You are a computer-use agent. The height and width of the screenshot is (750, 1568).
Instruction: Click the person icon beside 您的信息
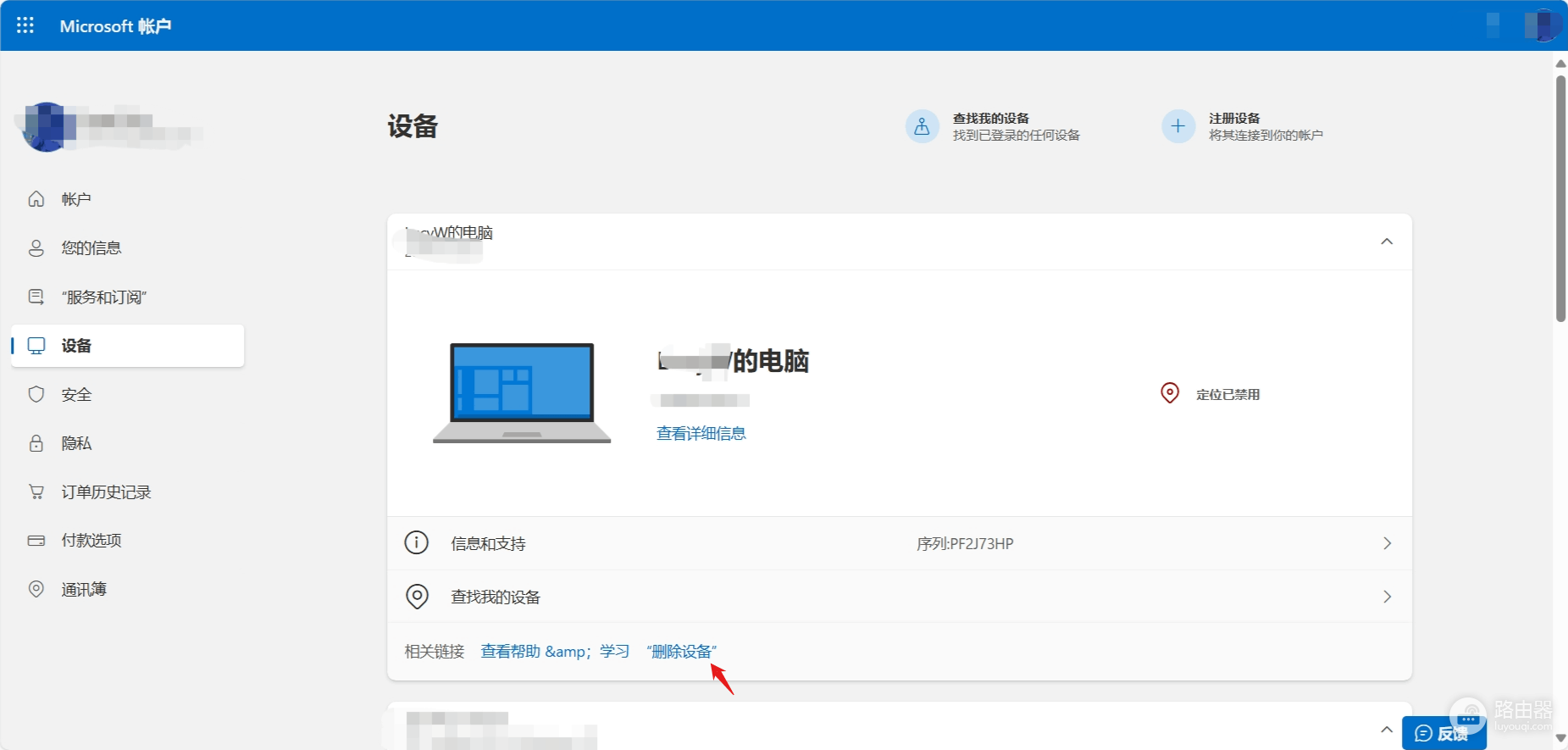(x=36, y=248)
